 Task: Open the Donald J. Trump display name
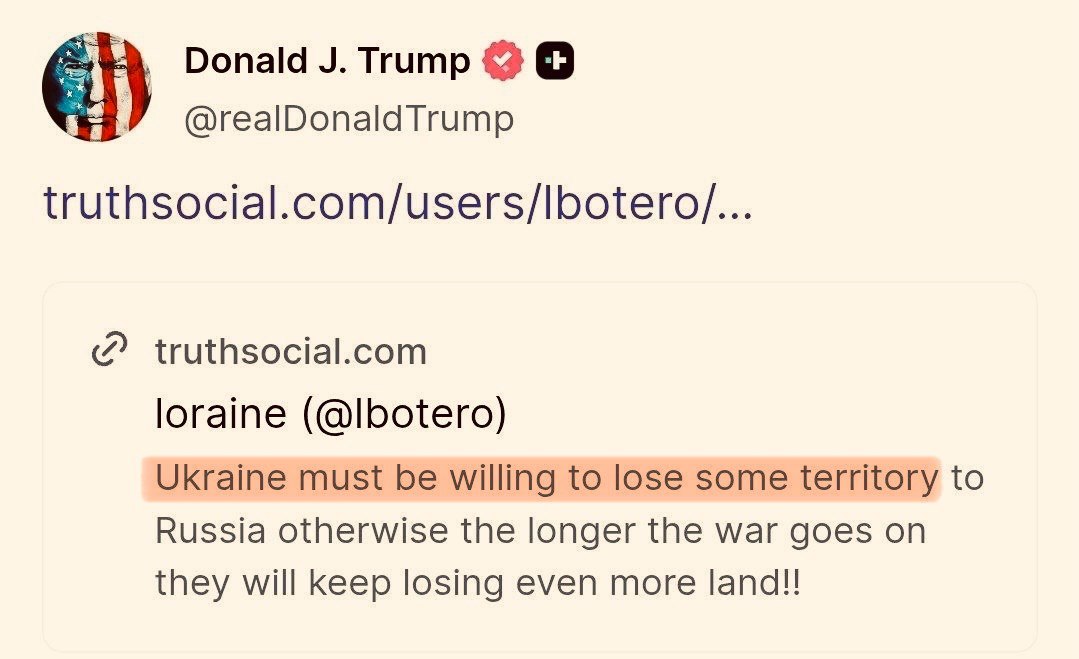(327, 62)
